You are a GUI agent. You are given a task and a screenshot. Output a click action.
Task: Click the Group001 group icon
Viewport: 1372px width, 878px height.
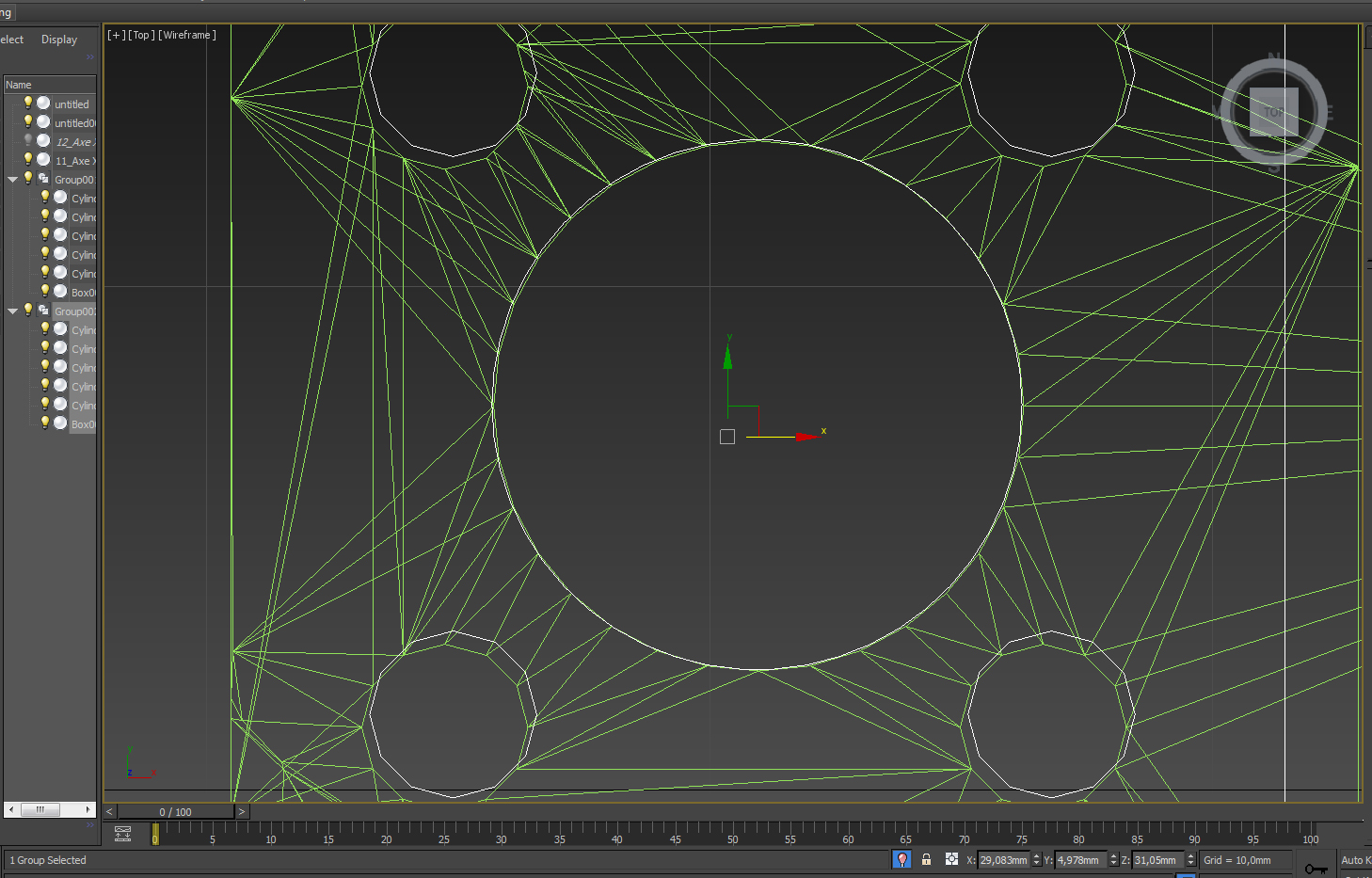pyautogui.click(x=43, y=179)
